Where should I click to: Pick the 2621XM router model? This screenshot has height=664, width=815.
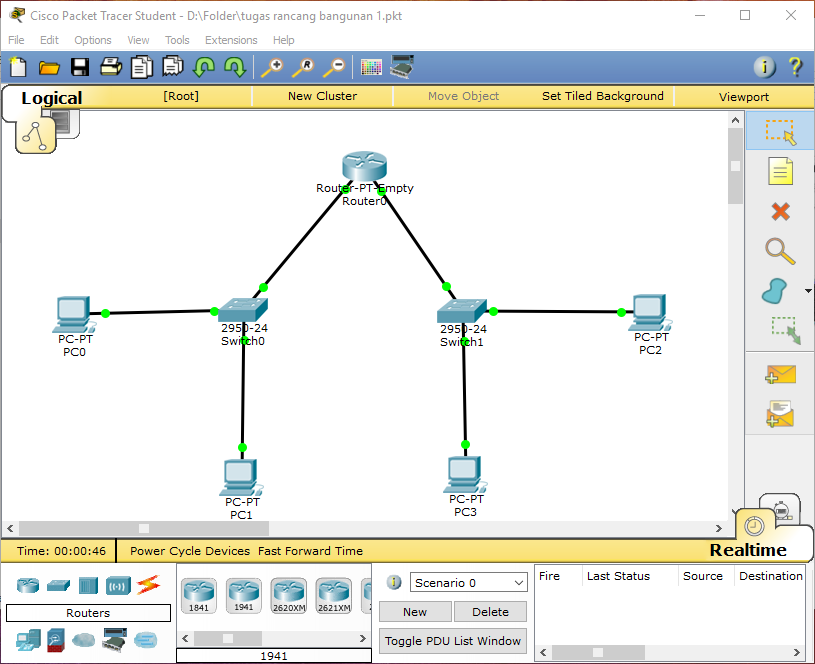[334, 596]
